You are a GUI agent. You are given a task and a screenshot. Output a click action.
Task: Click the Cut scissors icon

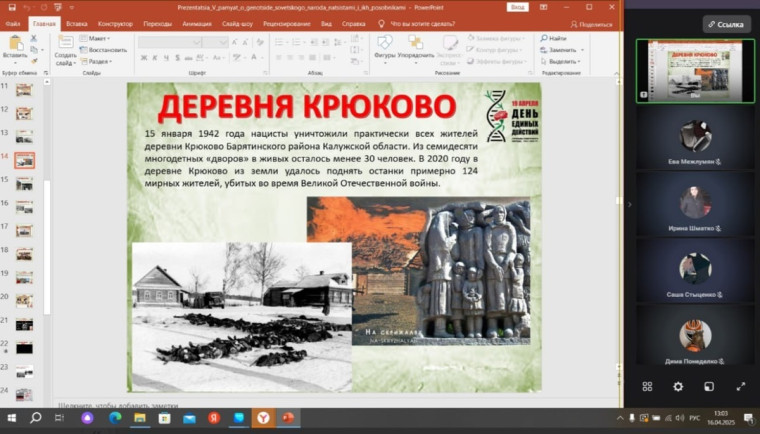[x=33, y=38]
